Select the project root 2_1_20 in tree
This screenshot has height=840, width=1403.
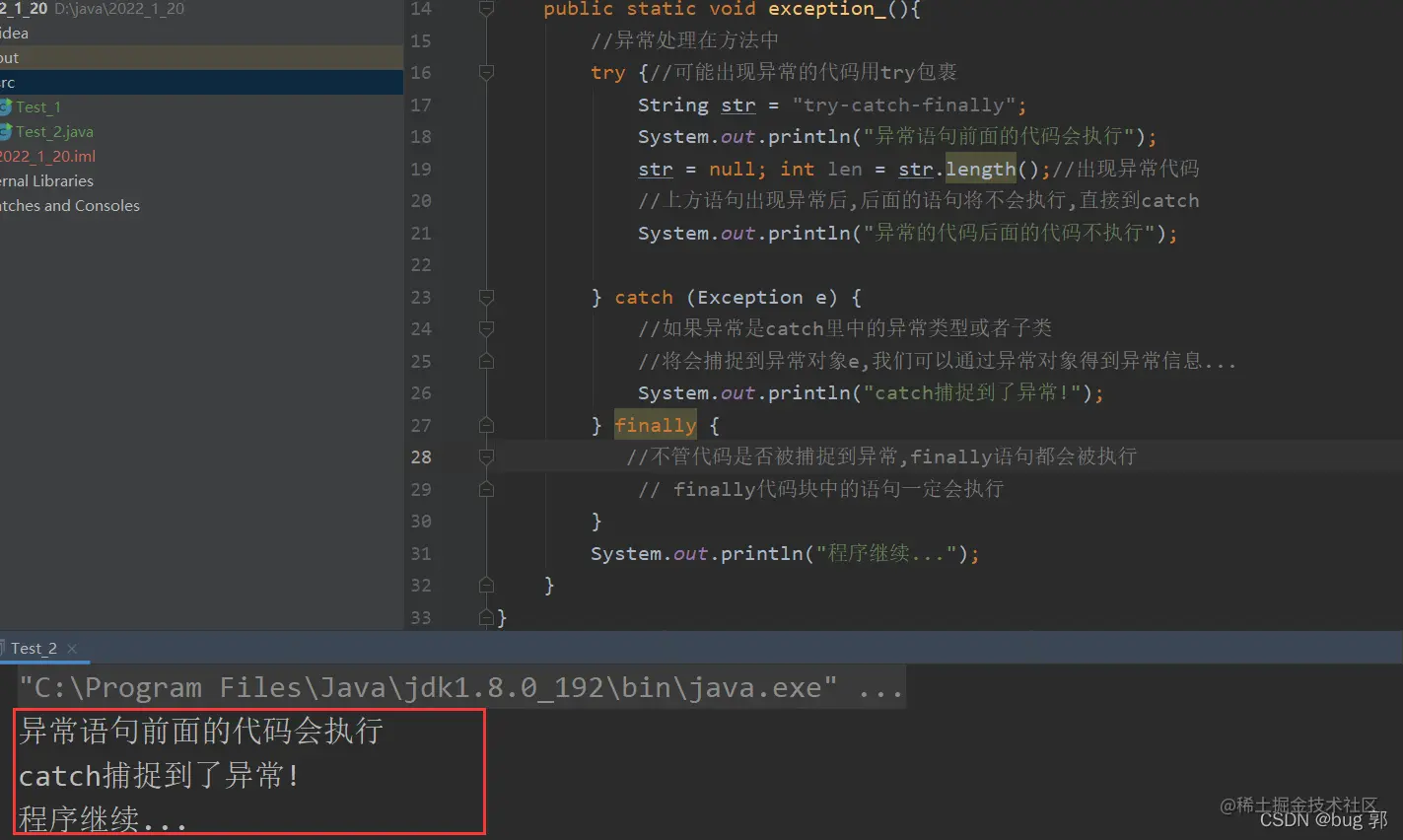click(x=24, y=9)
